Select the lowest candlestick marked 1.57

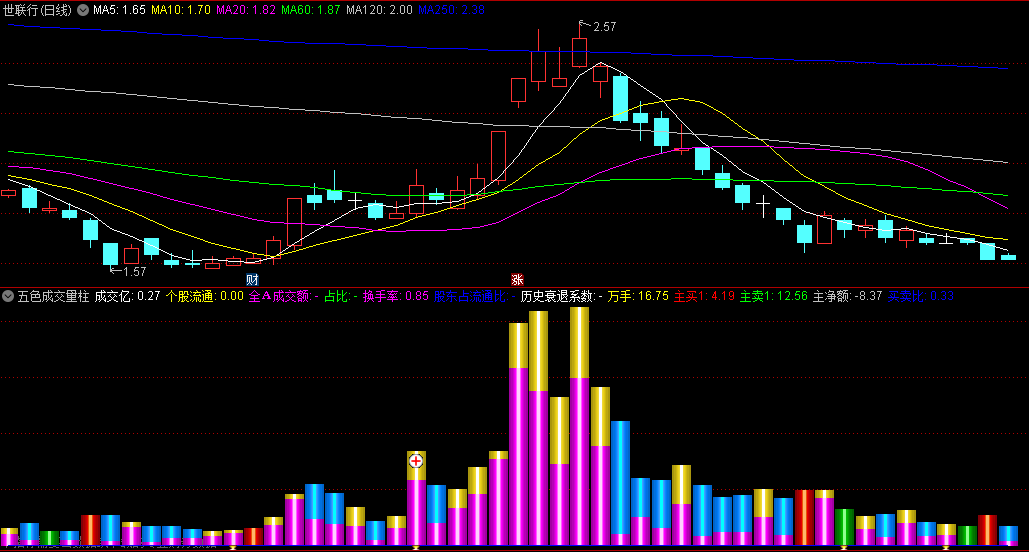110,255
